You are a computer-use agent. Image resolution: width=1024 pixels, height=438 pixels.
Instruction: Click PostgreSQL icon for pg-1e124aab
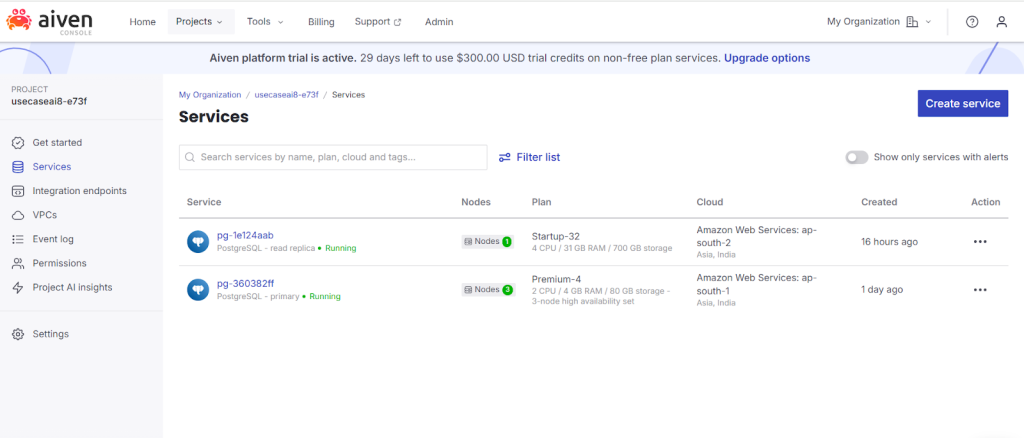(x=198, y=241)
